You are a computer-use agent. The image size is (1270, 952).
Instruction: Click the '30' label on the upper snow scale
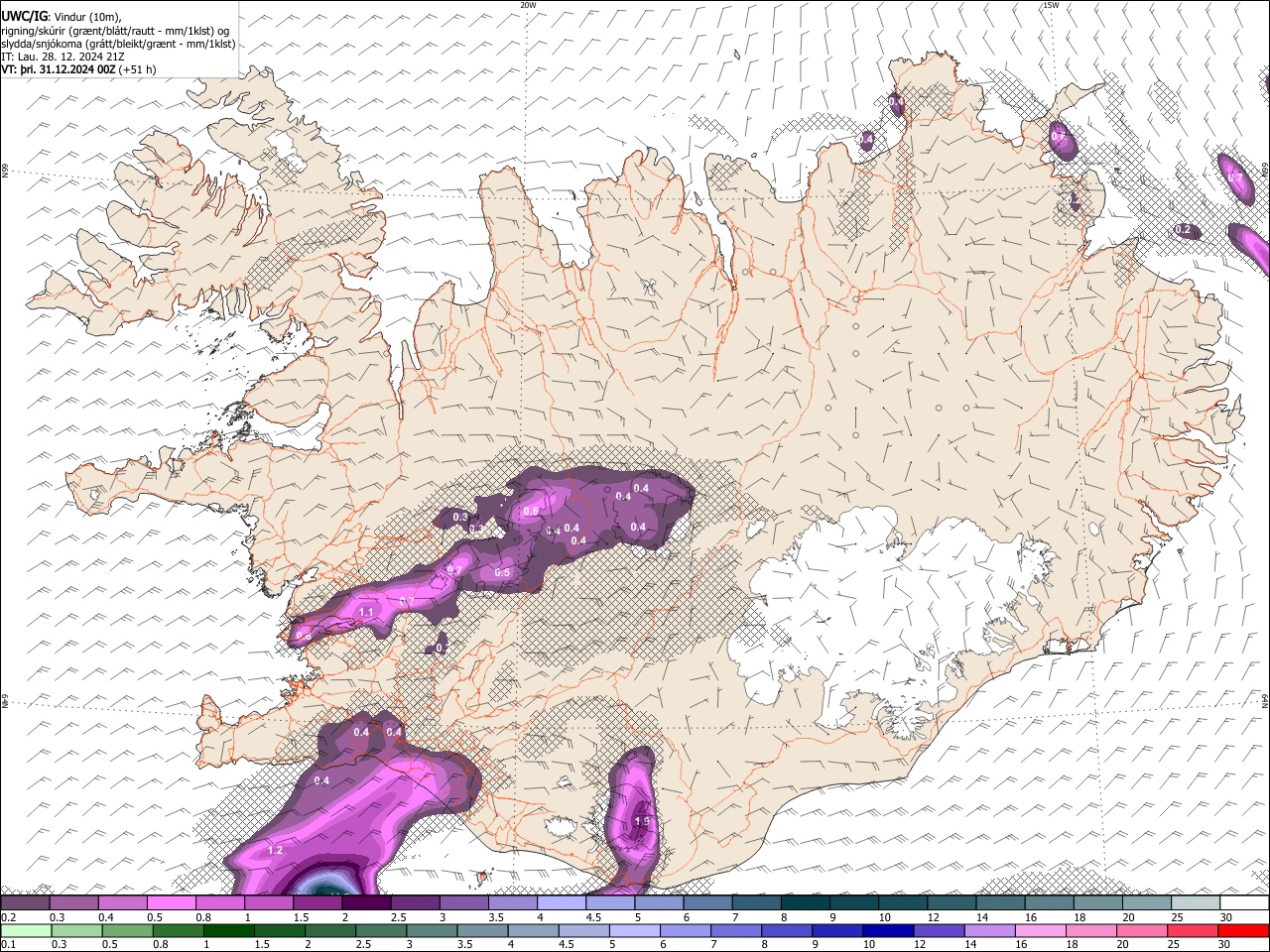pyautogui.click(x=1226, y=917)
